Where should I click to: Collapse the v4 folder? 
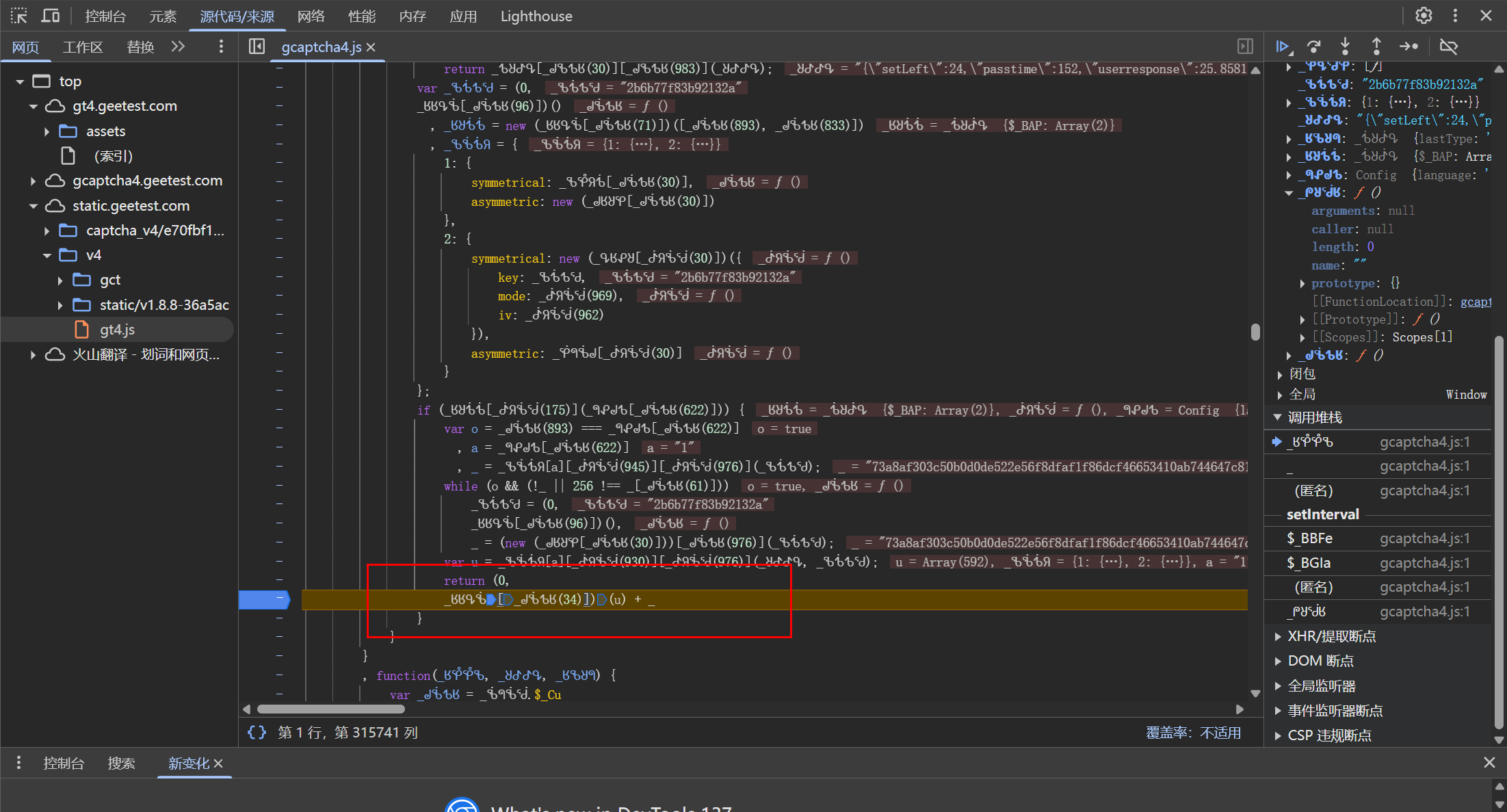(x=47, y=256)
